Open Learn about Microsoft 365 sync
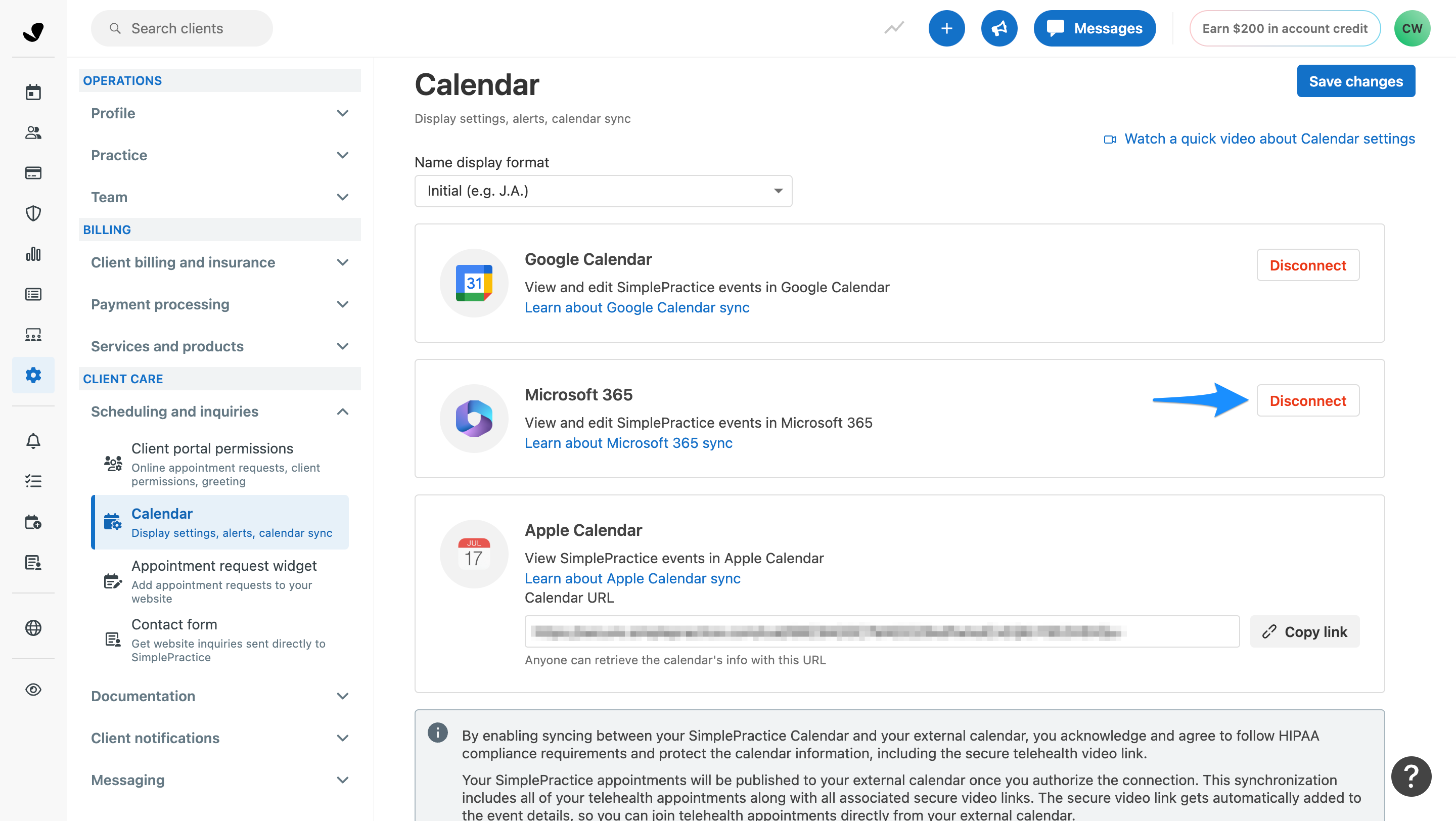Viewport: 1456px width, 821px height. 628,443
